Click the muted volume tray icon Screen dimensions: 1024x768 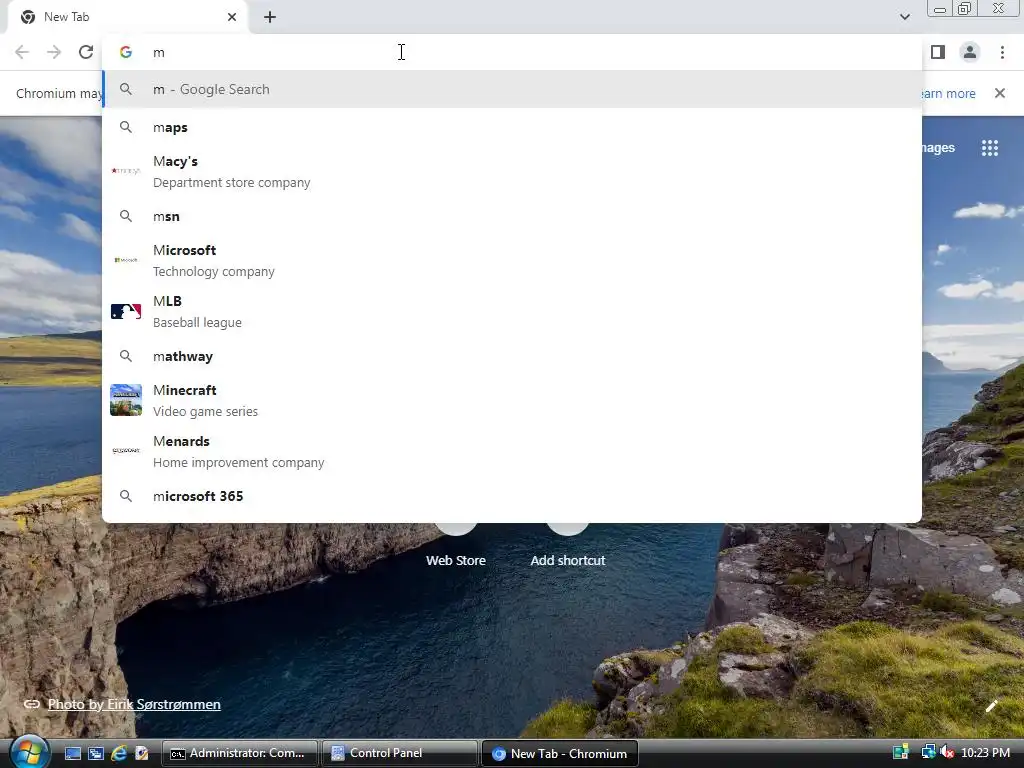[x=947, y=753]
